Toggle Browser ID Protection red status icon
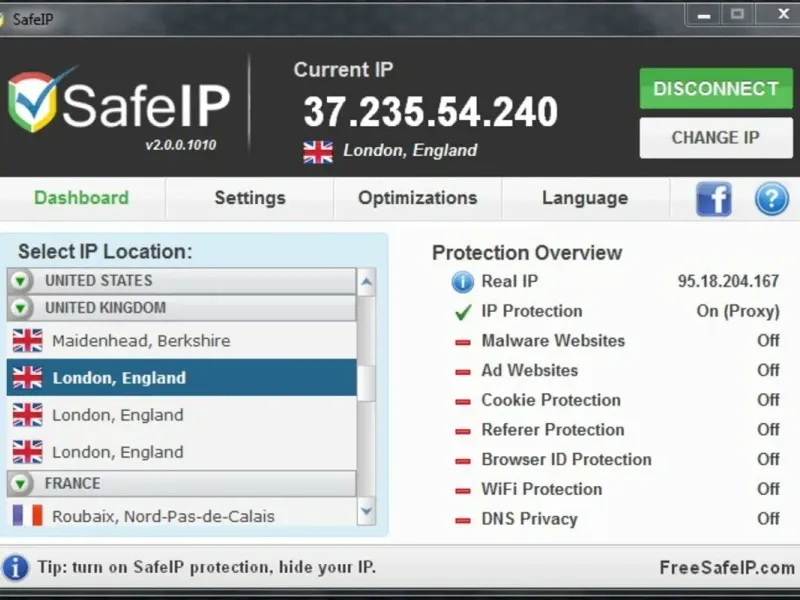800x600 pixels. 463,461
